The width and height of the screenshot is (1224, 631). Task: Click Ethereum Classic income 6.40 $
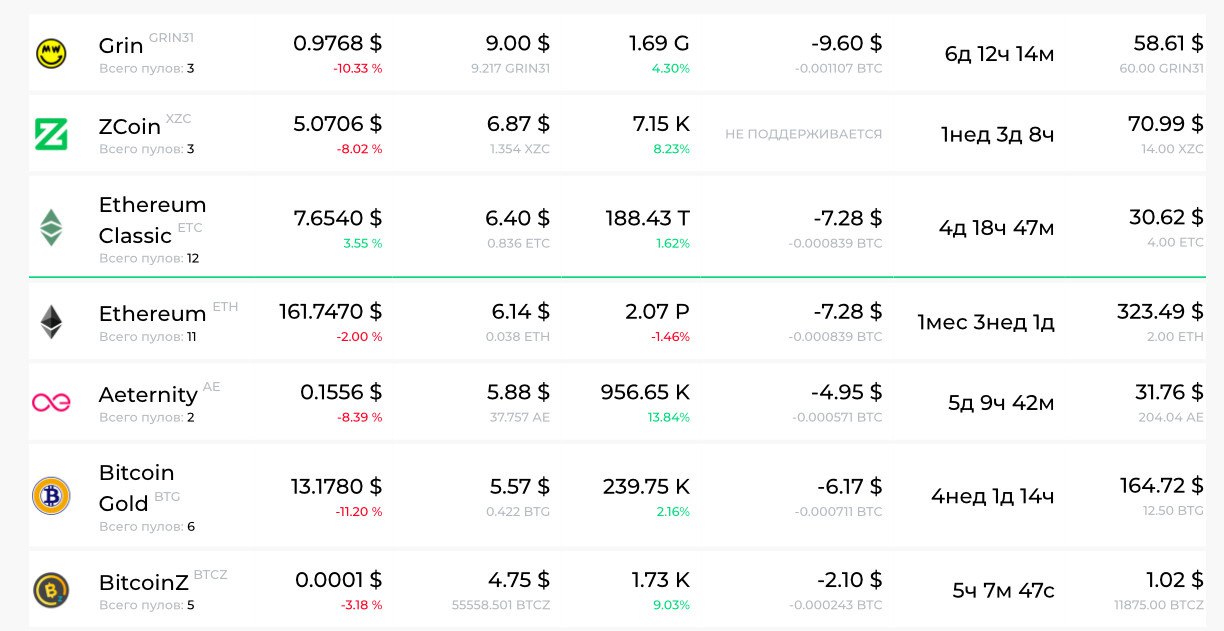click(518, 218)
